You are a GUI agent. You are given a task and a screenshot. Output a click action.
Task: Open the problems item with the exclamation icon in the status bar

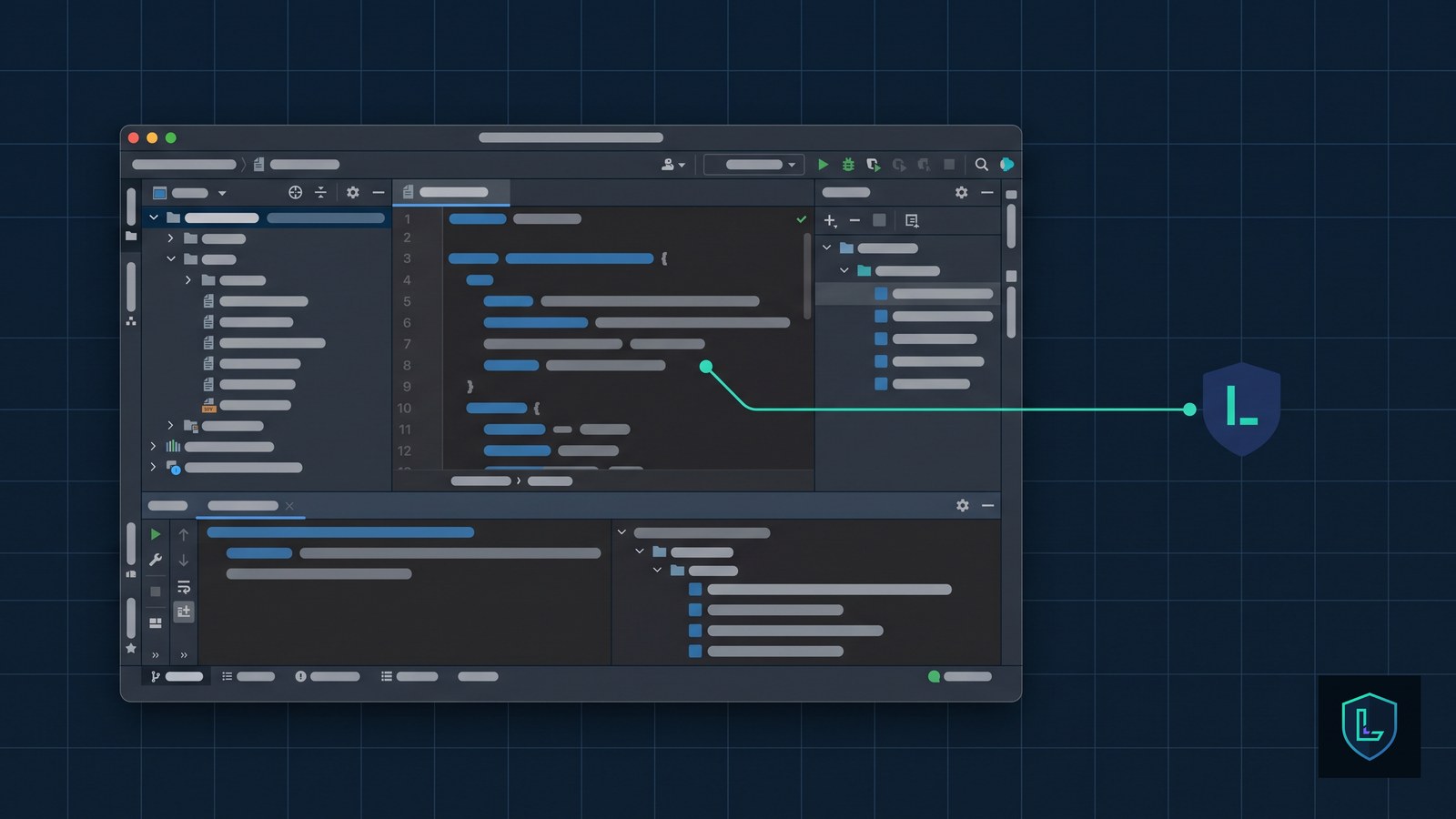[328, 676]
